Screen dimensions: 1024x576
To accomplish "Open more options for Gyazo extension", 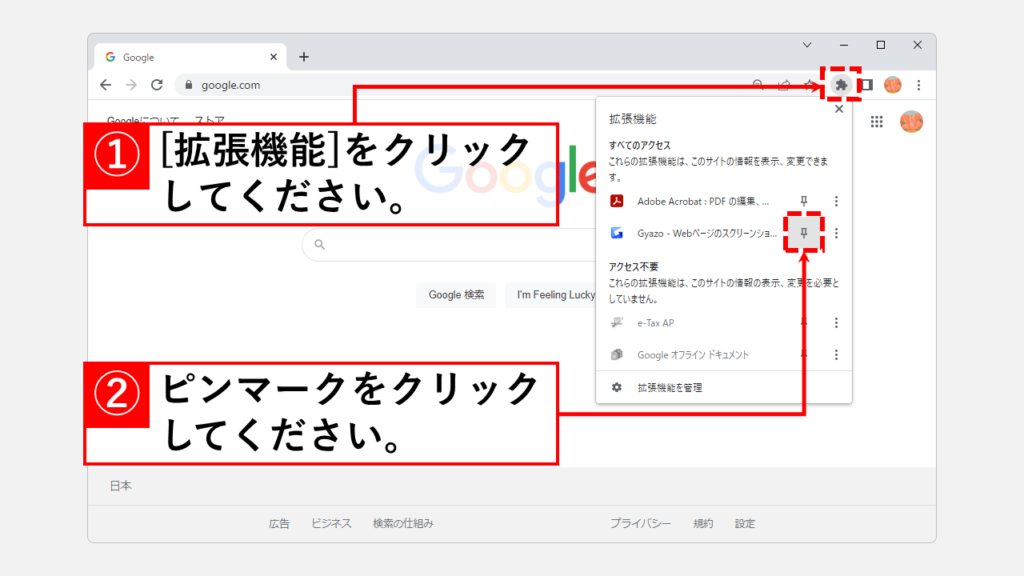I will click(836, 233).
